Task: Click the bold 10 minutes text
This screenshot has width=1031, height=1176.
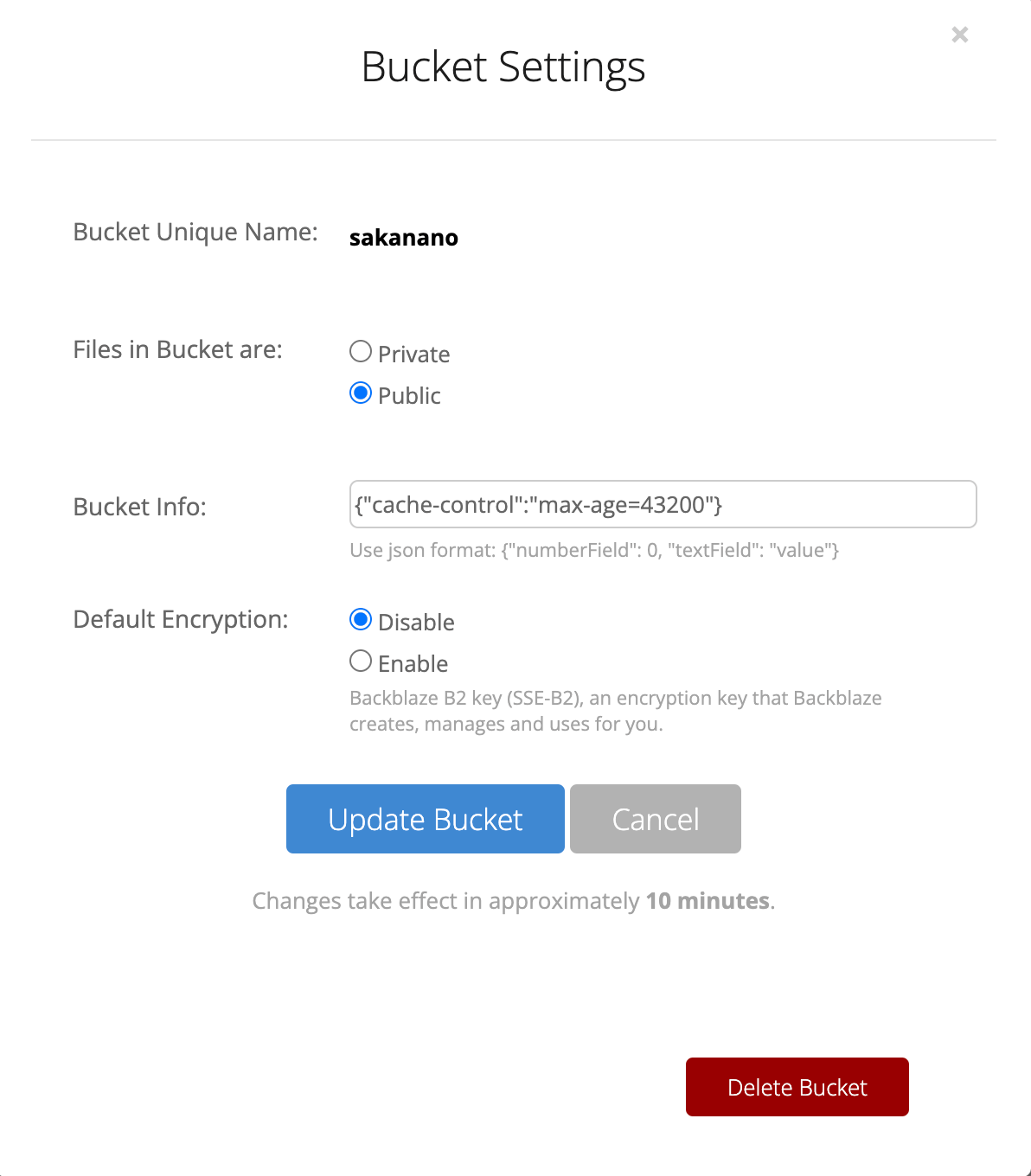Action: coord(708,901)
